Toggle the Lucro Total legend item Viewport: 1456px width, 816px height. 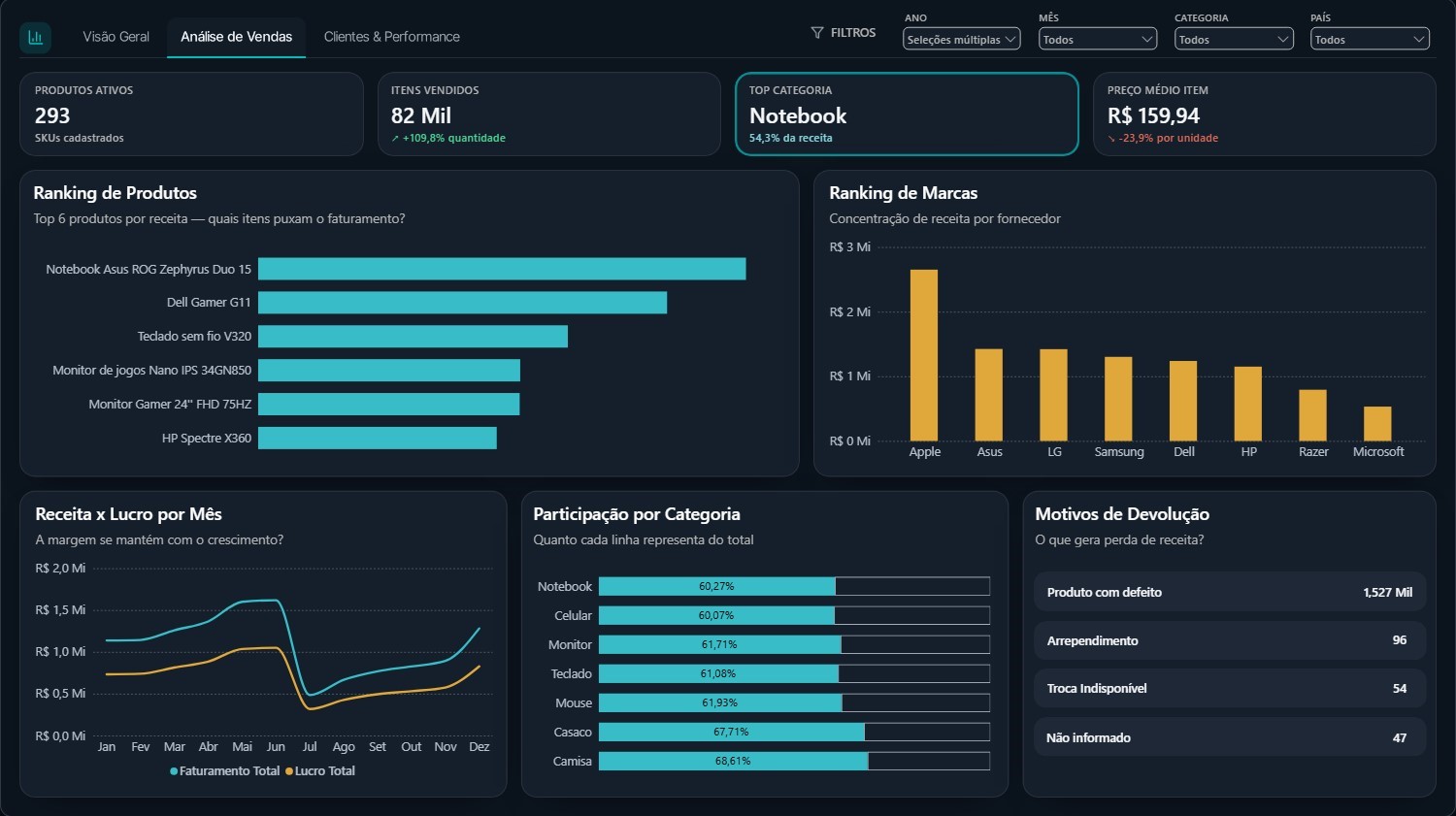click(x=320, y=771)
